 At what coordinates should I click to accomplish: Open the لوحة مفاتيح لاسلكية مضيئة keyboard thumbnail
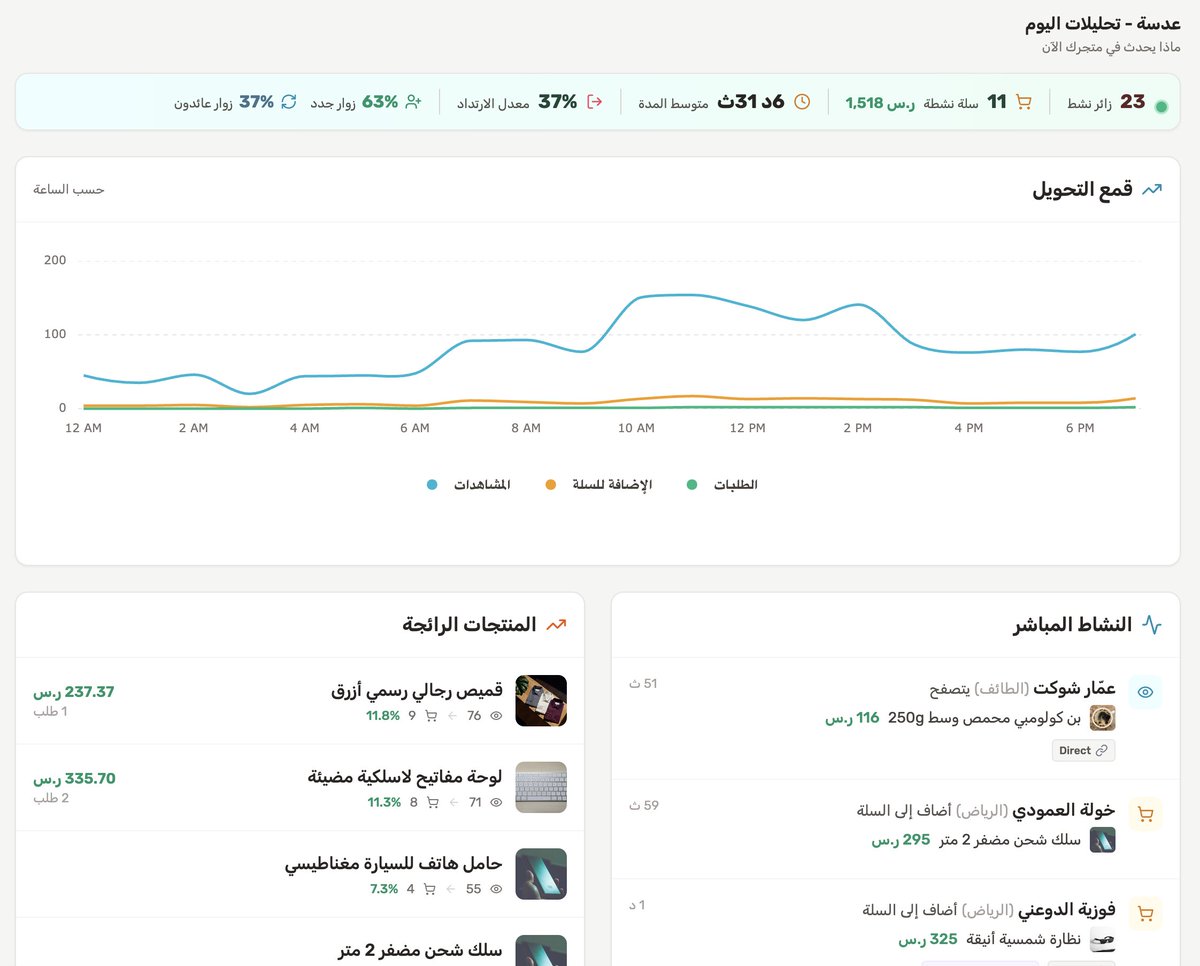tap(541, 787)
